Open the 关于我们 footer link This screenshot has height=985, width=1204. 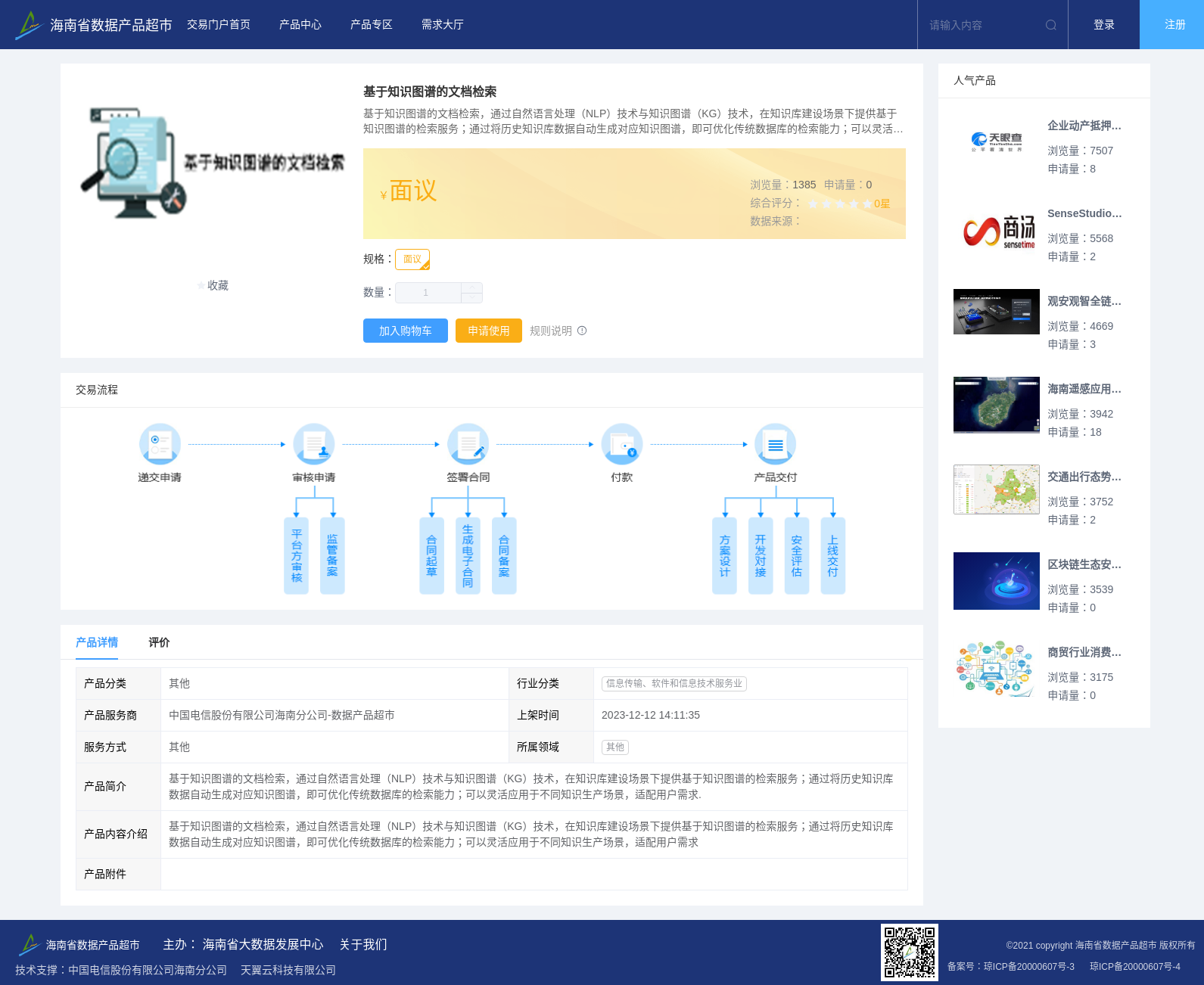coord(363,944)
